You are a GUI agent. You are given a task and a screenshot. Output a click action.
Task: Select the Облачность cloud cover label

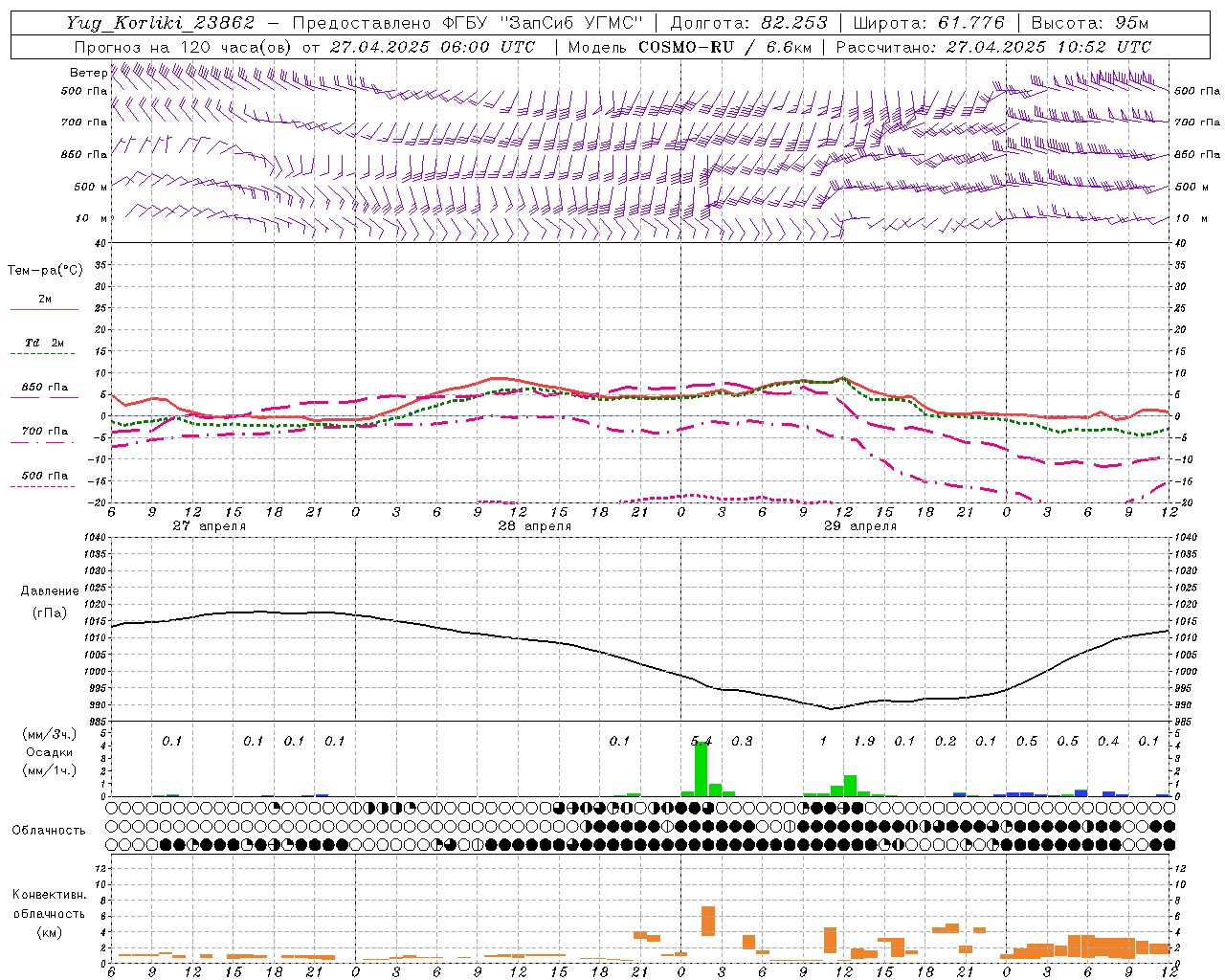pos(49,830)
